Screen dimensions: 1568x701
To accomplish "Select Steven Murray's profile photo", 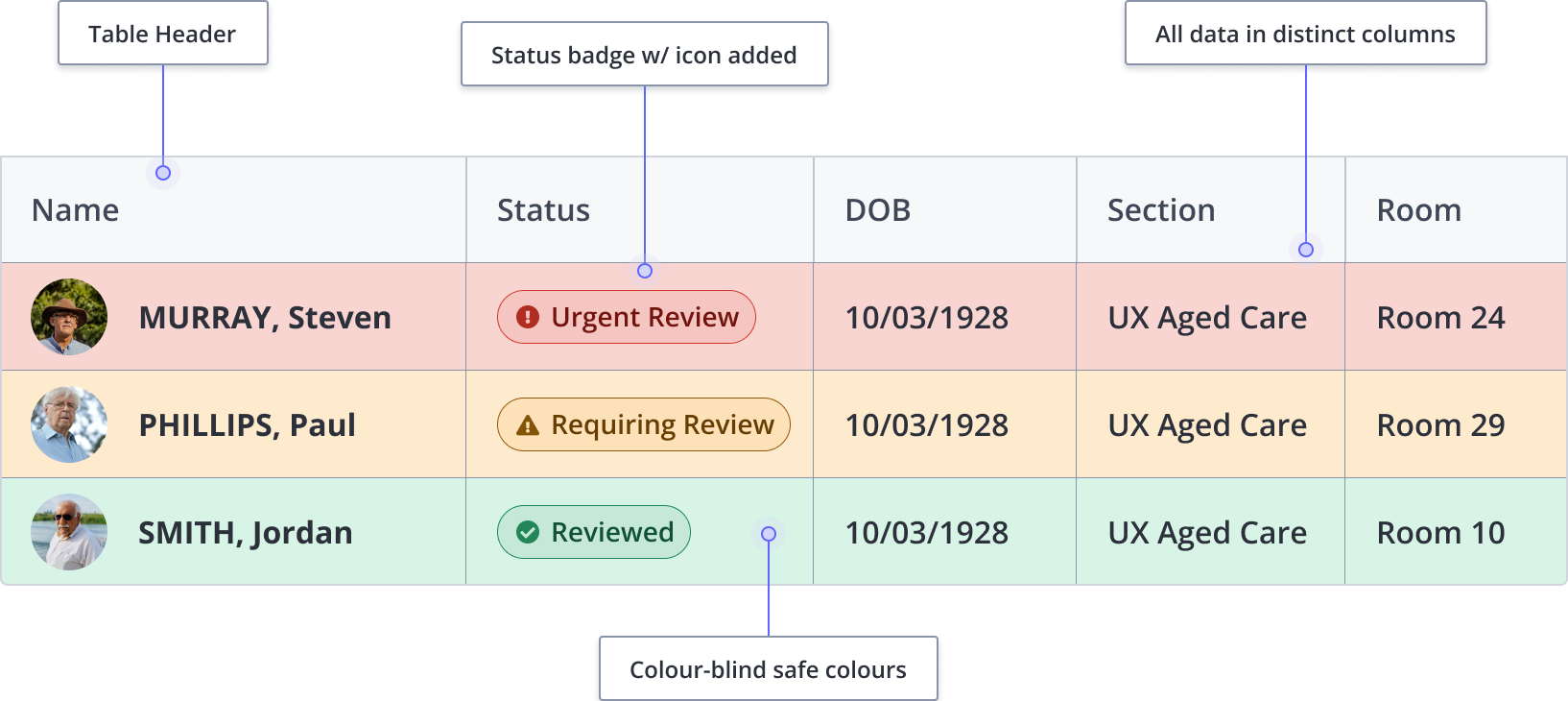I will tap(68, 317).
